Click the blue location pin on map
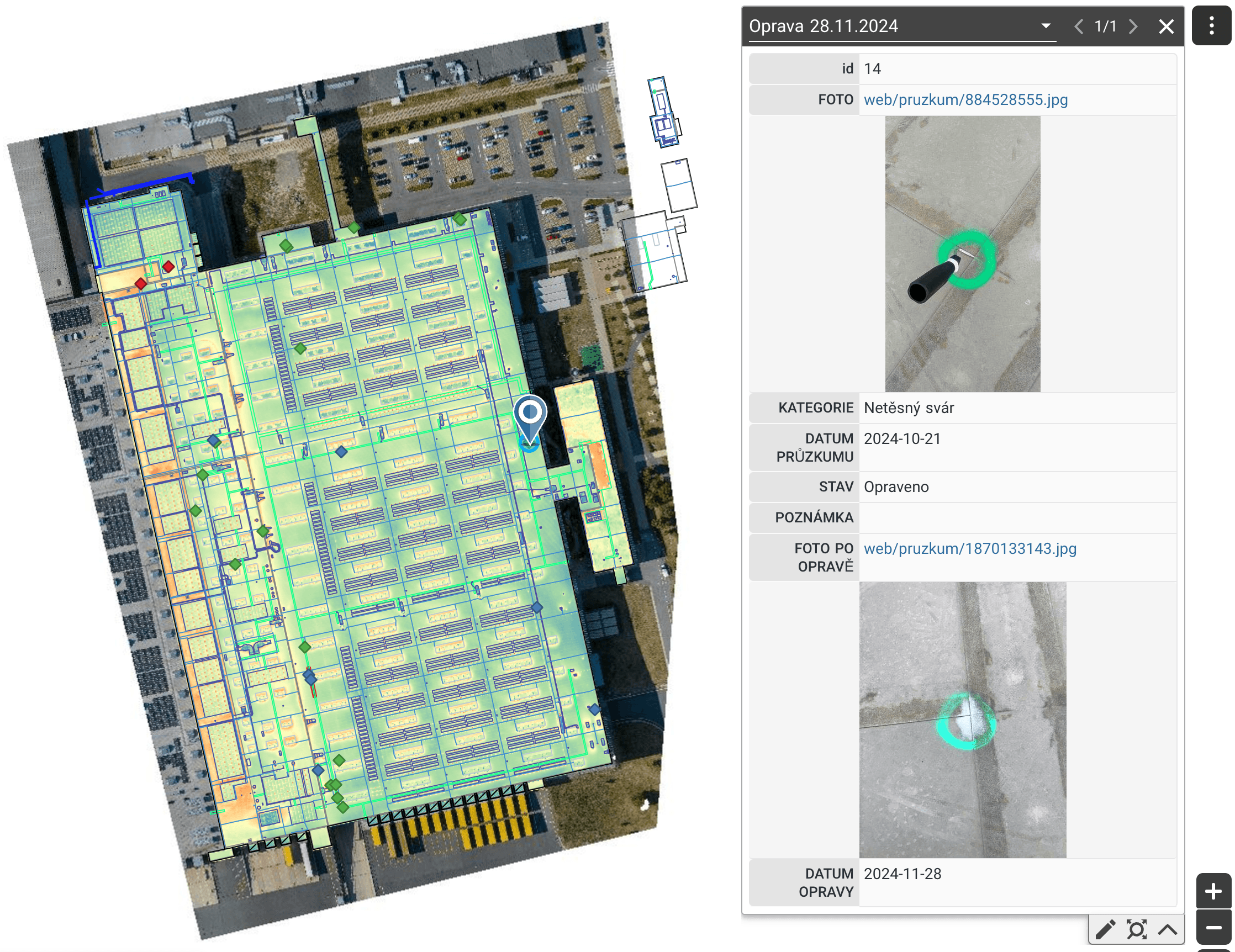 tap(530, 419)
